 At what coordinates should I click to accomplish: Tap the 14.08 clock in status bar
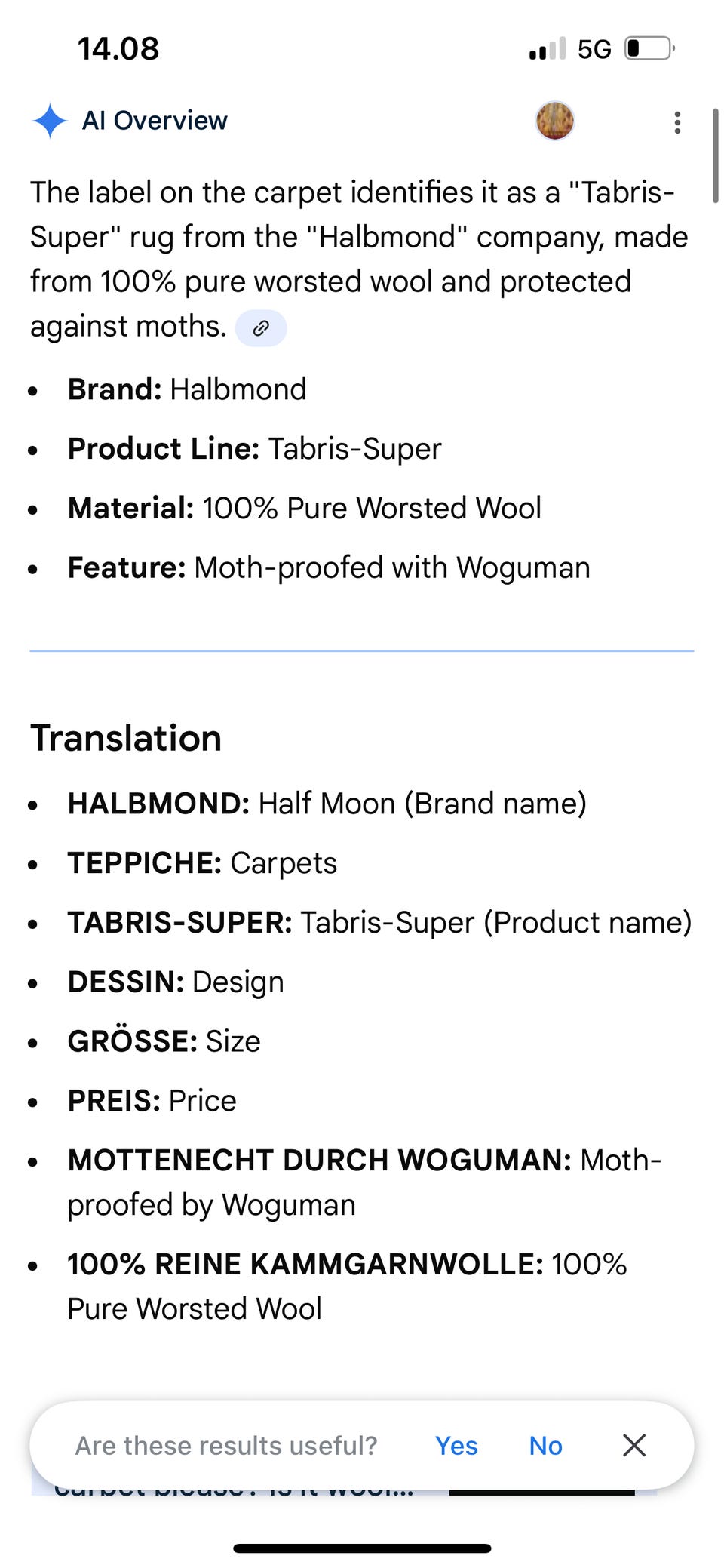point(118,49)
